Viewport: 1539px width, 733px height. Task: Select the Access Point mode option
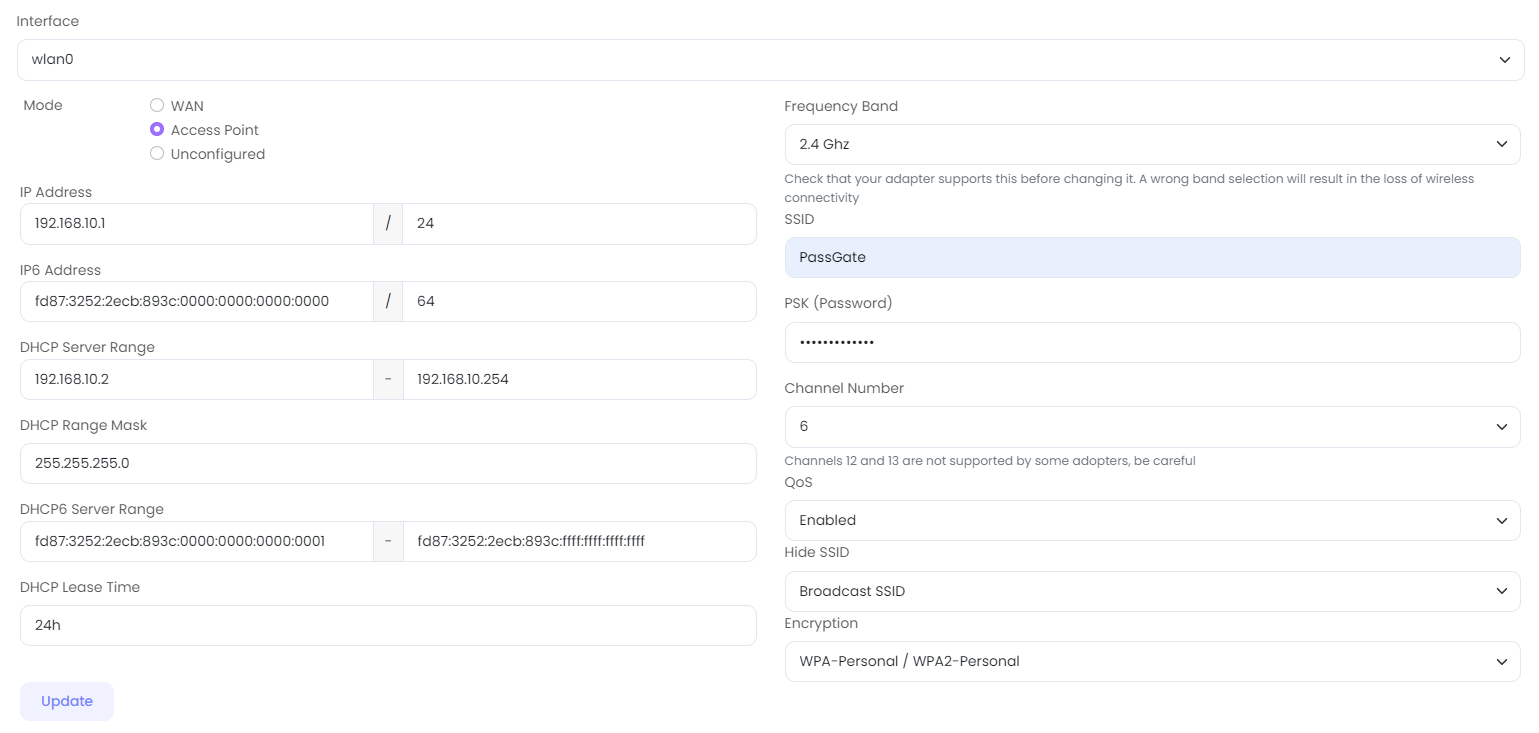(157, 129)
